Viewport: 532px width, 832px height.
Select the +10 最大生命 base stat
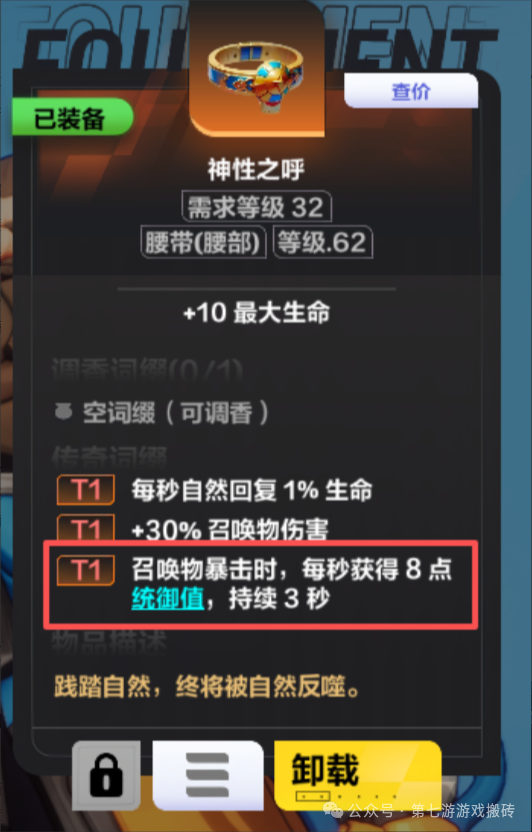pos(257,313)
